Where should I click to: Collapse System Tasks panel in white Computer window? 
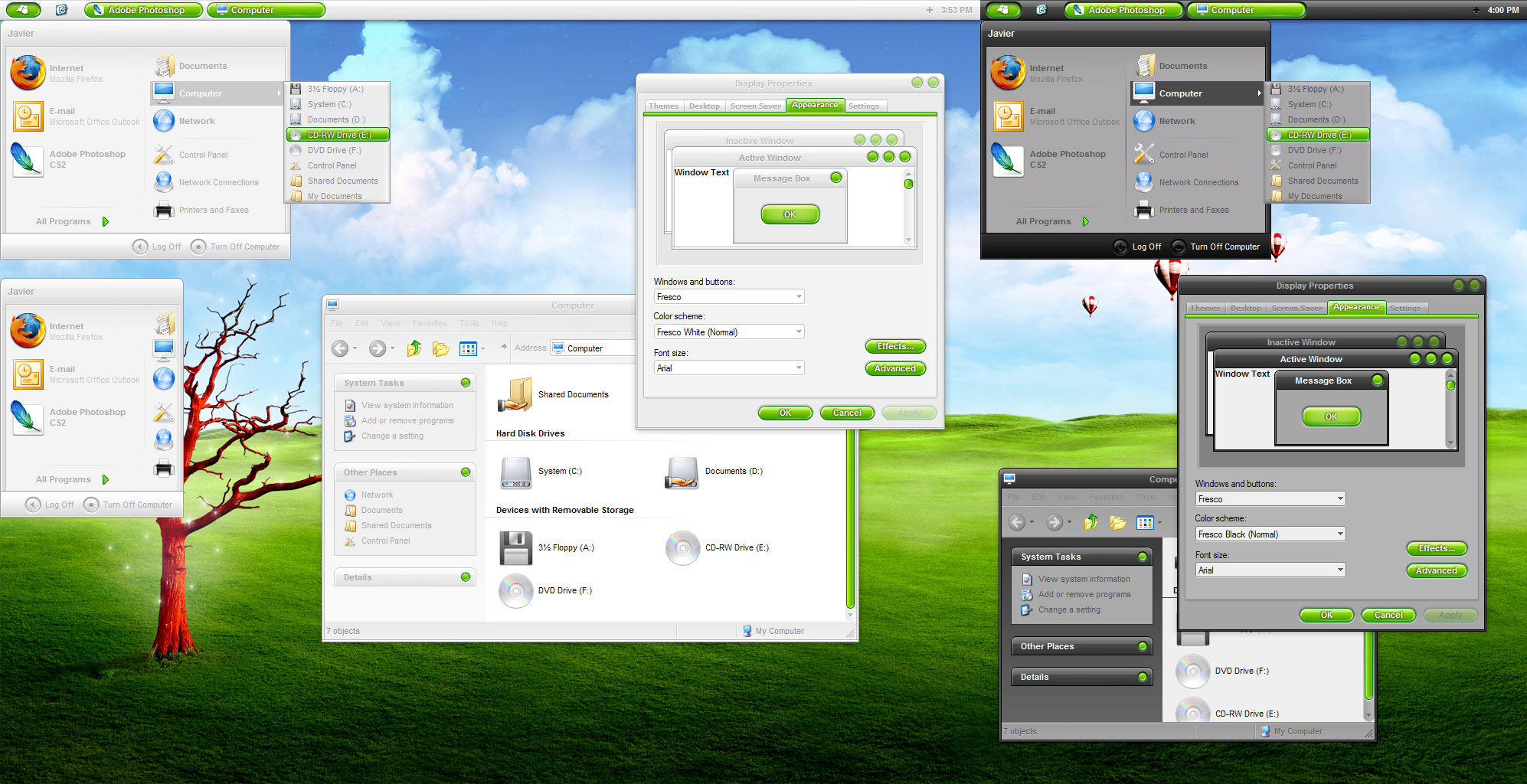coord(466,383)
